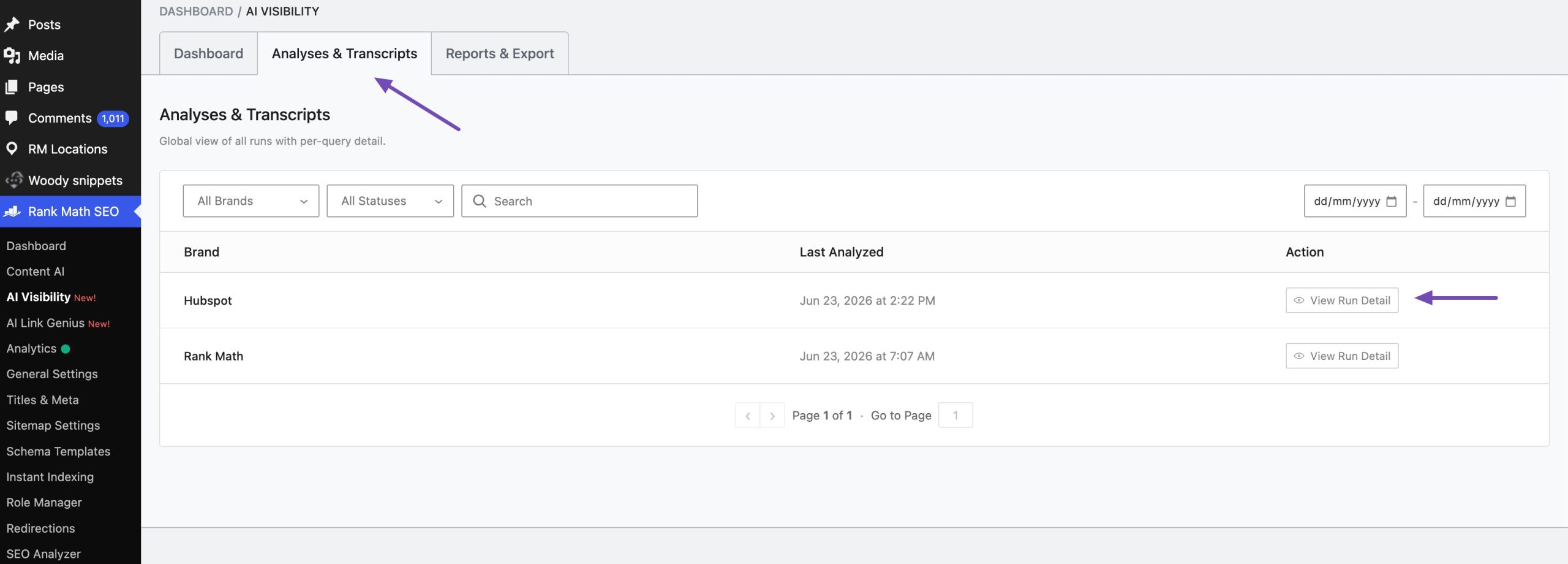Open the All Statuses dropdown
Viewport: 1568px width, 564px height.
(x=390, y=201)
